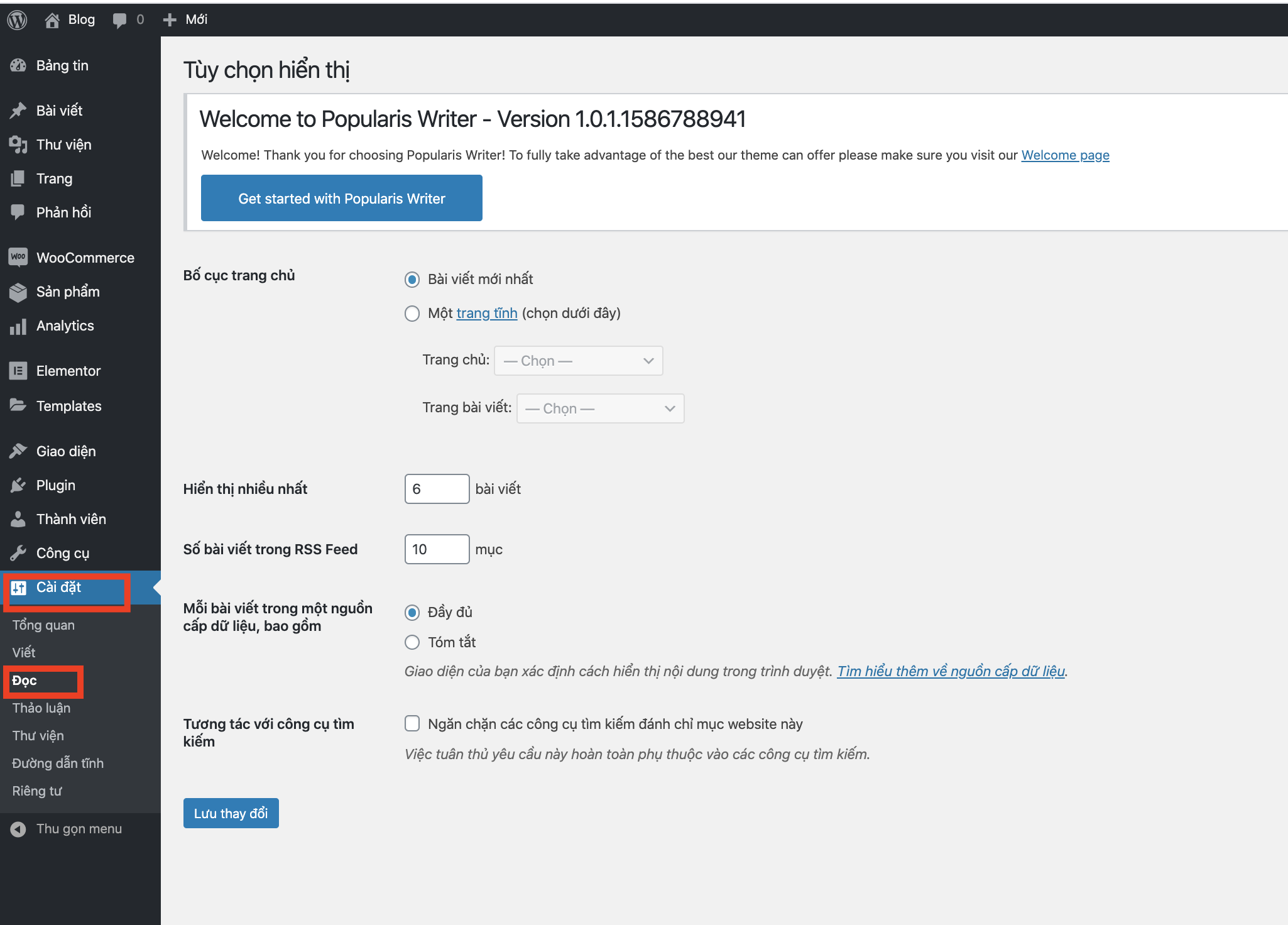Click Get started with Popularis Writer button
The width and height of the screenshot is (1288, 925).
click(x=341, y=198)
